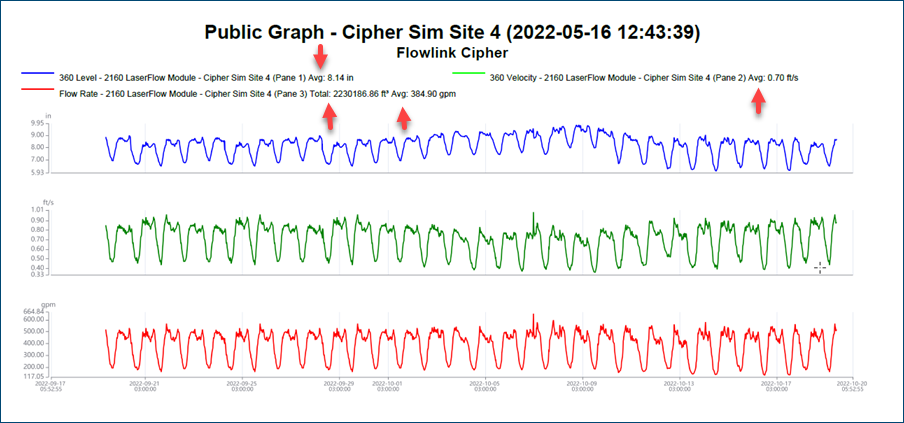Click the crosshair cursor in the velocity pane
This screenshot has height=423, width=904.
coord(820,267)
